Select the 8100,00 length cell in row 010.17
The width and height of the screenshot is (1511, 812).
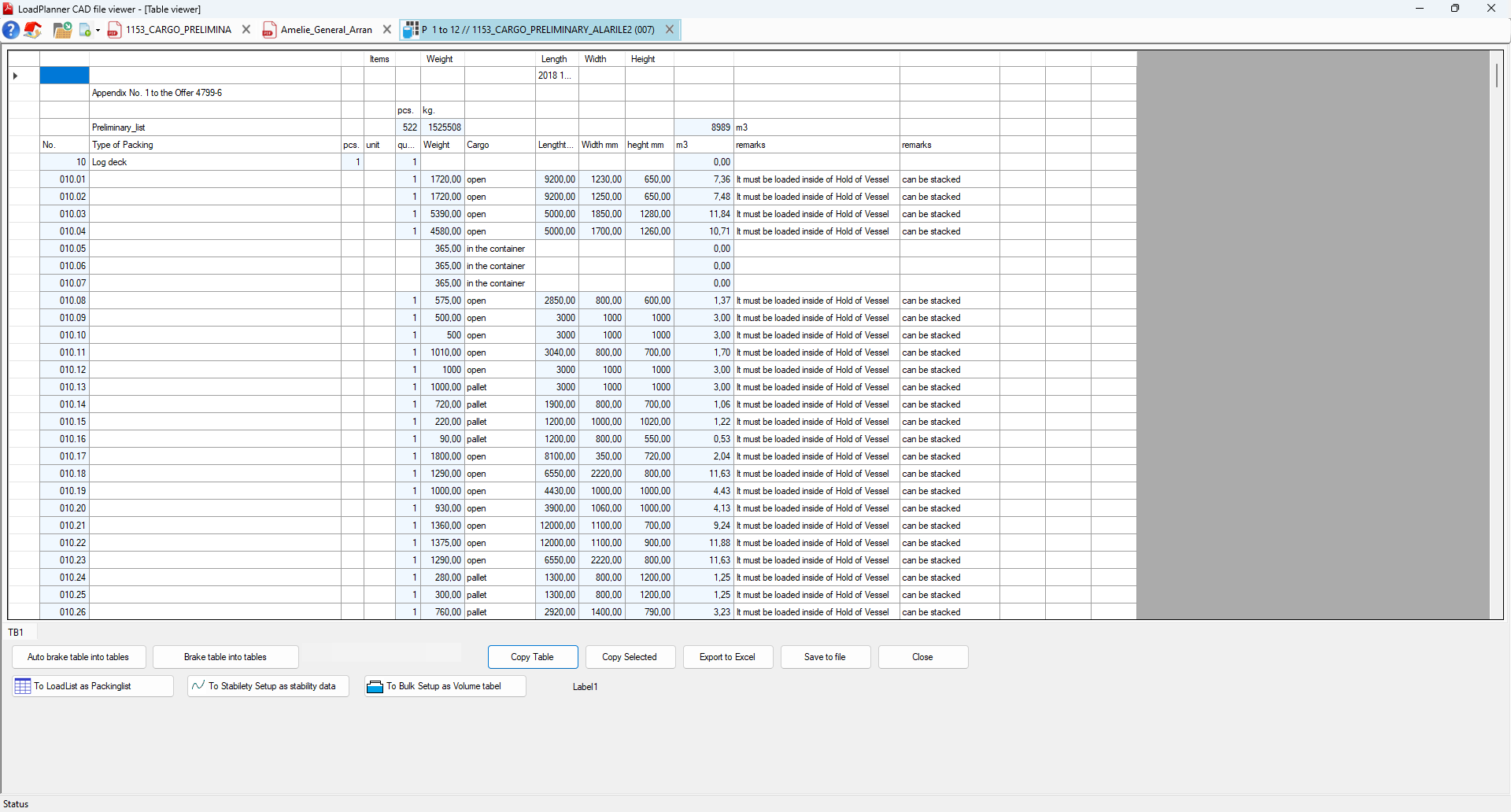click(557, 456)
